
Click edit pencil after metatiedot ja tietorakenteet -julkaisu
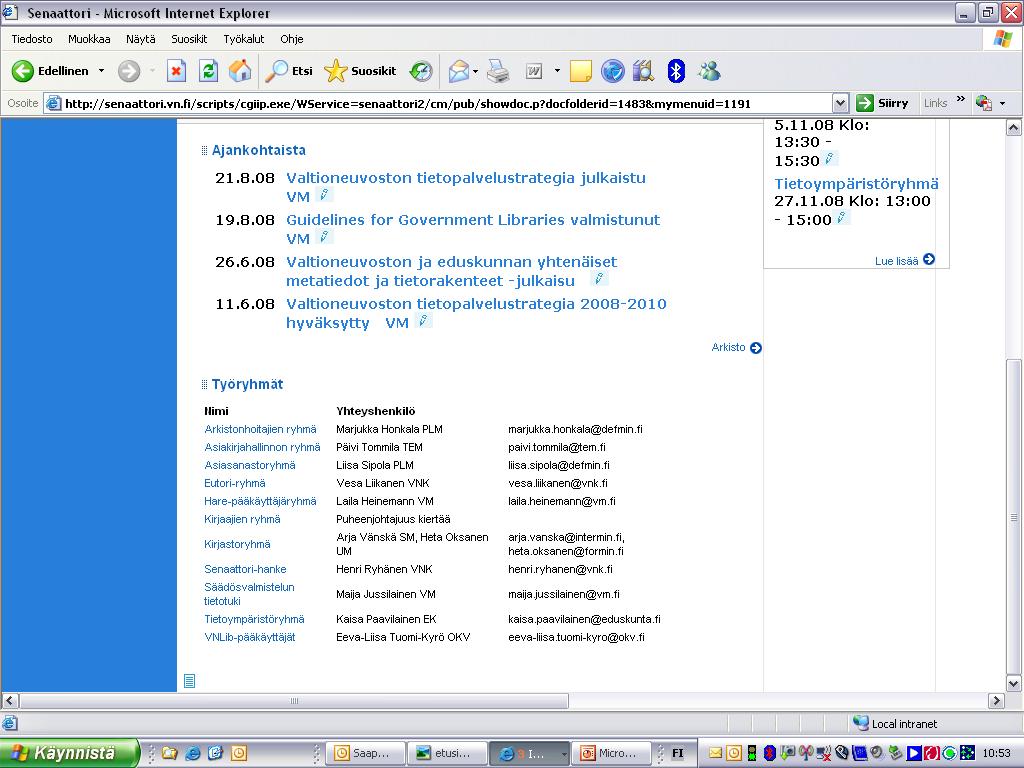click(x=599, y=279)
